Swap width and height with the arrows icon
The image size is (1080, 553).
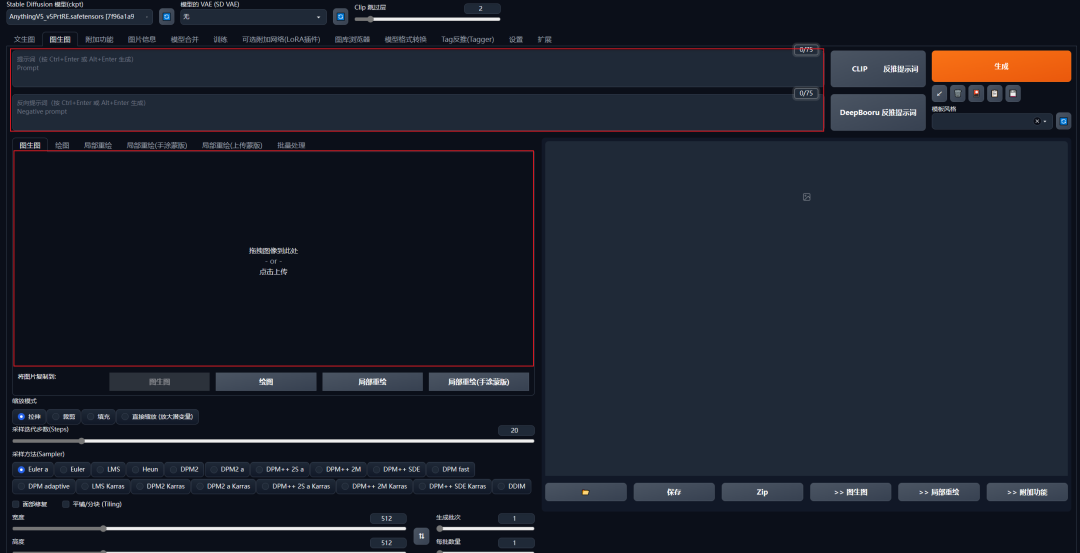(x=421, y=536)
